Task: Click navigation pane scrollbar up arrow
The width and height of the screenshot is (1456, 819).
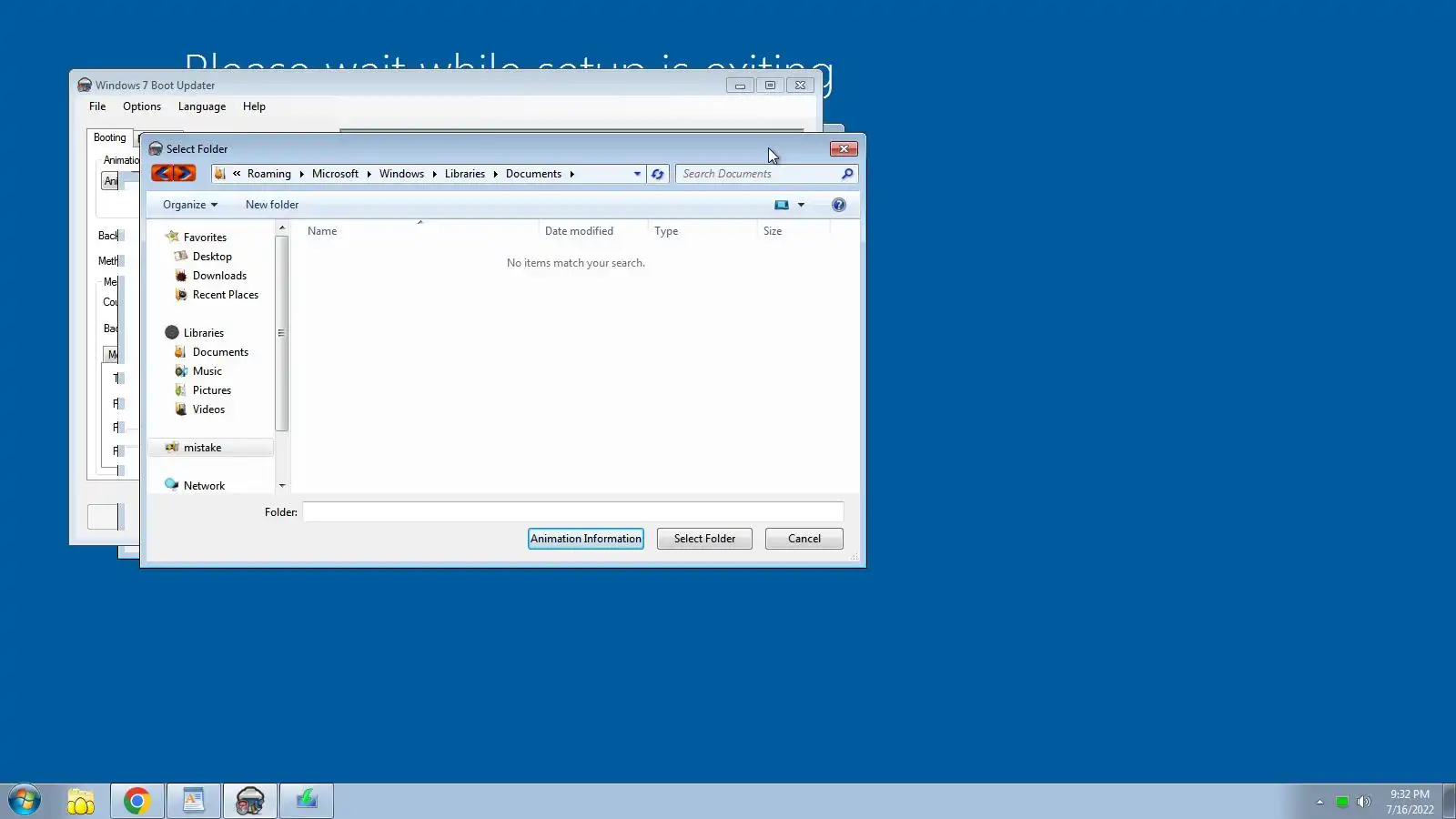Action: pos(282,227)
